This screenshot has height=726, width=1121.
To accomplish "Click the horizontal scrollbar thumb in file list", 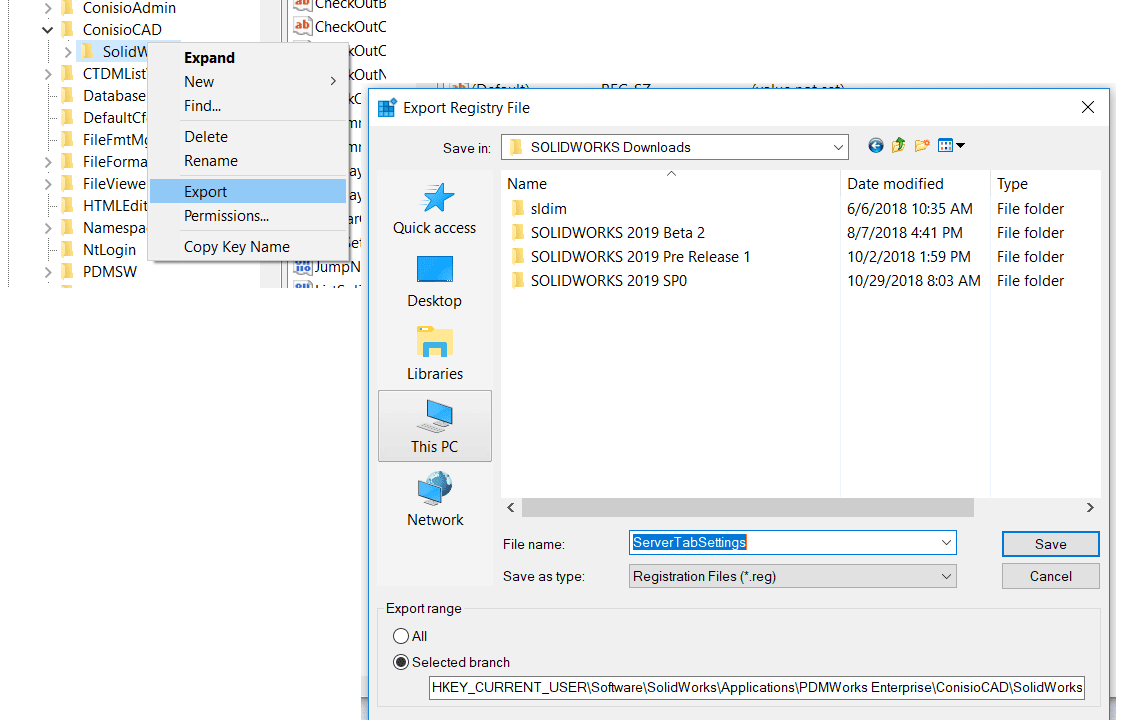I will (x=747, y=508).
